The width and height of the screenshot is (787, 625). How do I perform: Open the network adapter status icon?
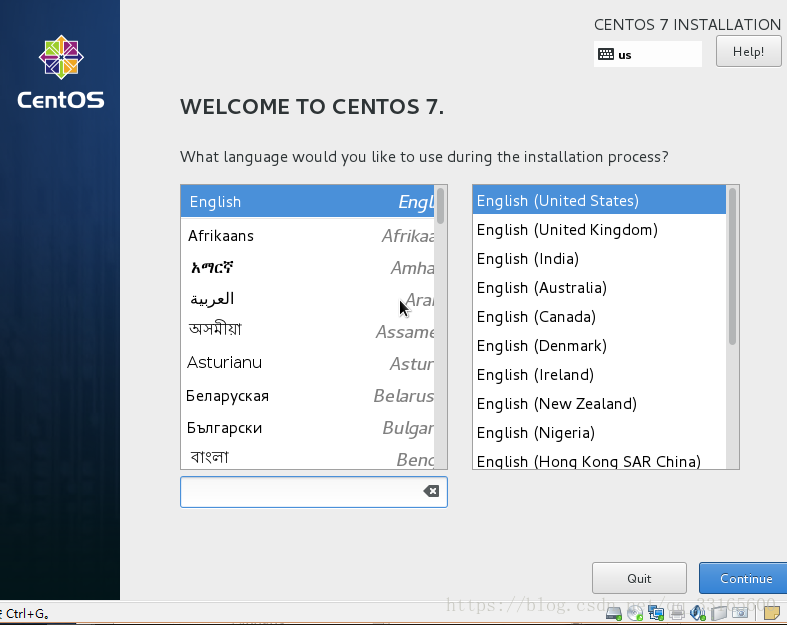point(656,613)
